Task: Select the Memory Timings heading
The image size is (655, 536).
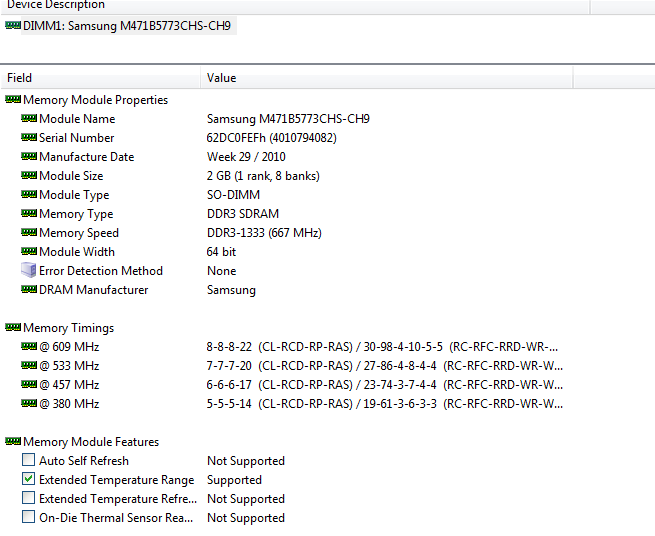Action: [x=69, y=328]
